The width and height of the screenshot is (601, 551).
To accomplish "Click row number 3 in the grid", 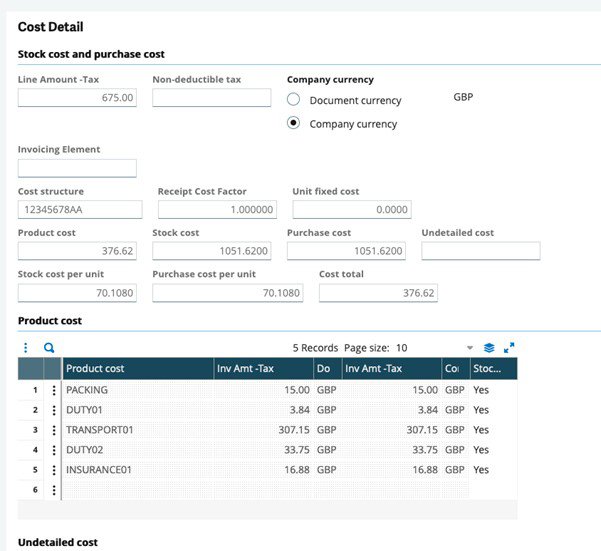I will coord(35,430).
